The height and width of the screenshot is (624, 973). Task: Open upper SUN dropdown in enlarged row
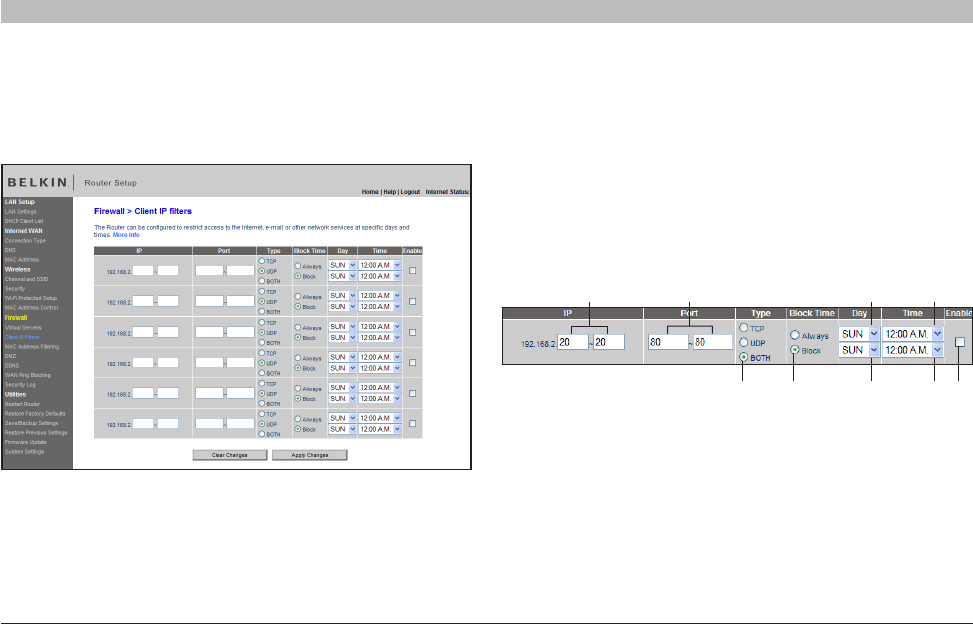[859, 334]
